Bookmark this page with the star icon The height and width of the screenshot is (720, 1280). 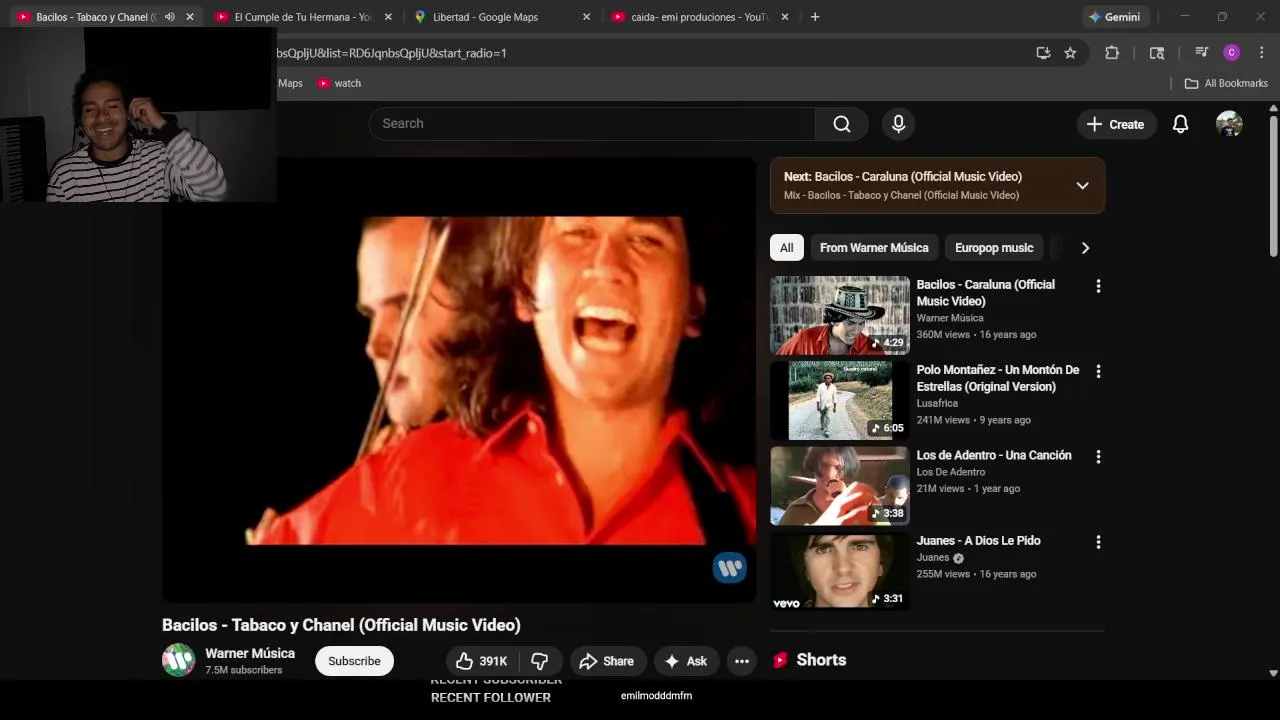(x=1070, y=53)
